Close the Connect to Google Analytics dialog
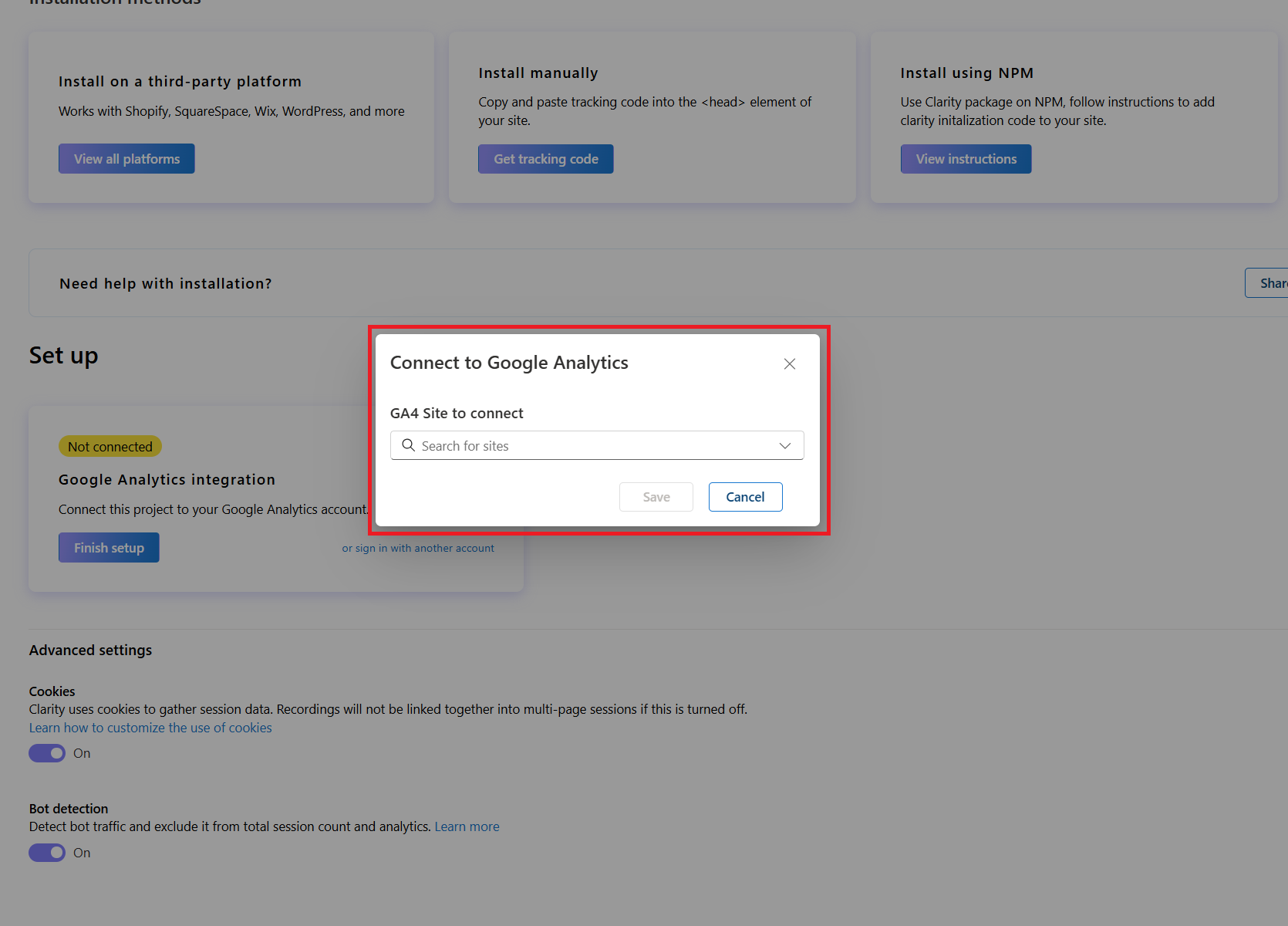 (789, 363)
